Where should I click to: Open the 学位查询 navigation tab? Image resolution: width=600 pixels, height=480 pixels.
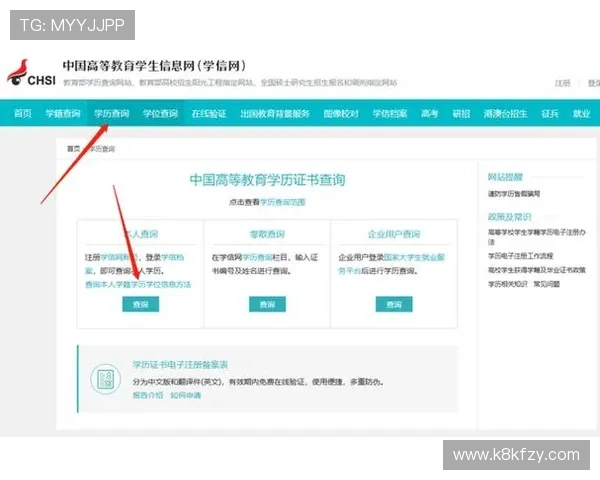(160, 113)
